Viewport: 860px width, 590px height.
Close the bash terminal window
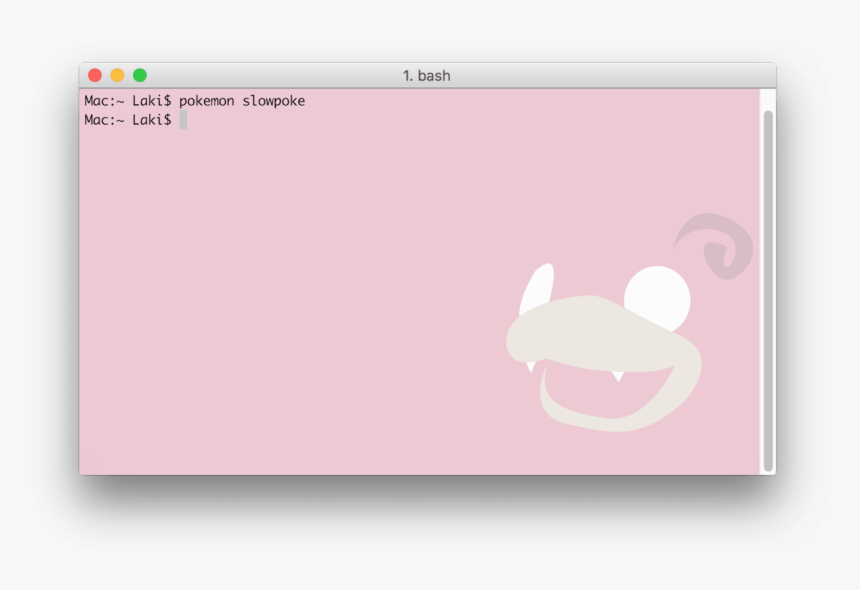point(95,75)
